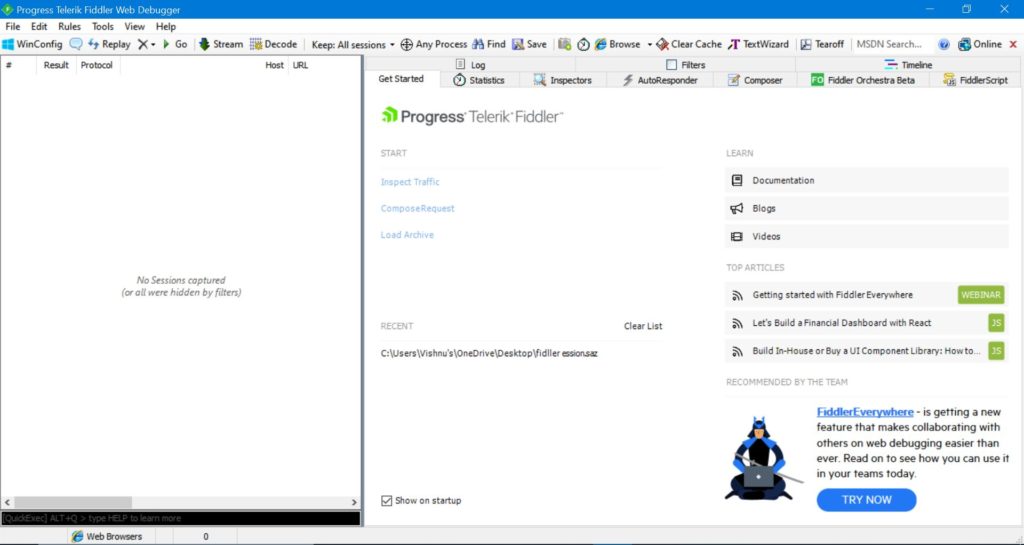1024x545 pixels.
Task: Click the Any Process target picker
Action: (x=434, y=44)
